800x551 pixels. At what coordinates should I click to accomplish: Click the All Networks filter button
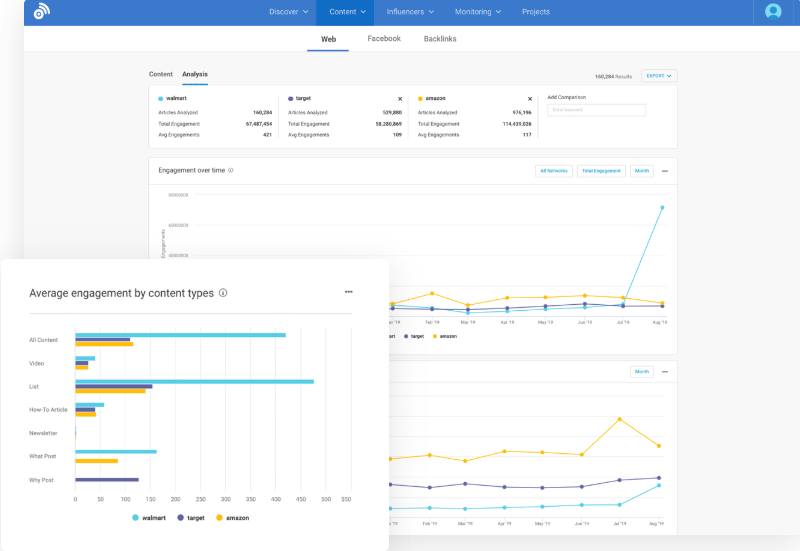(554, 171)
